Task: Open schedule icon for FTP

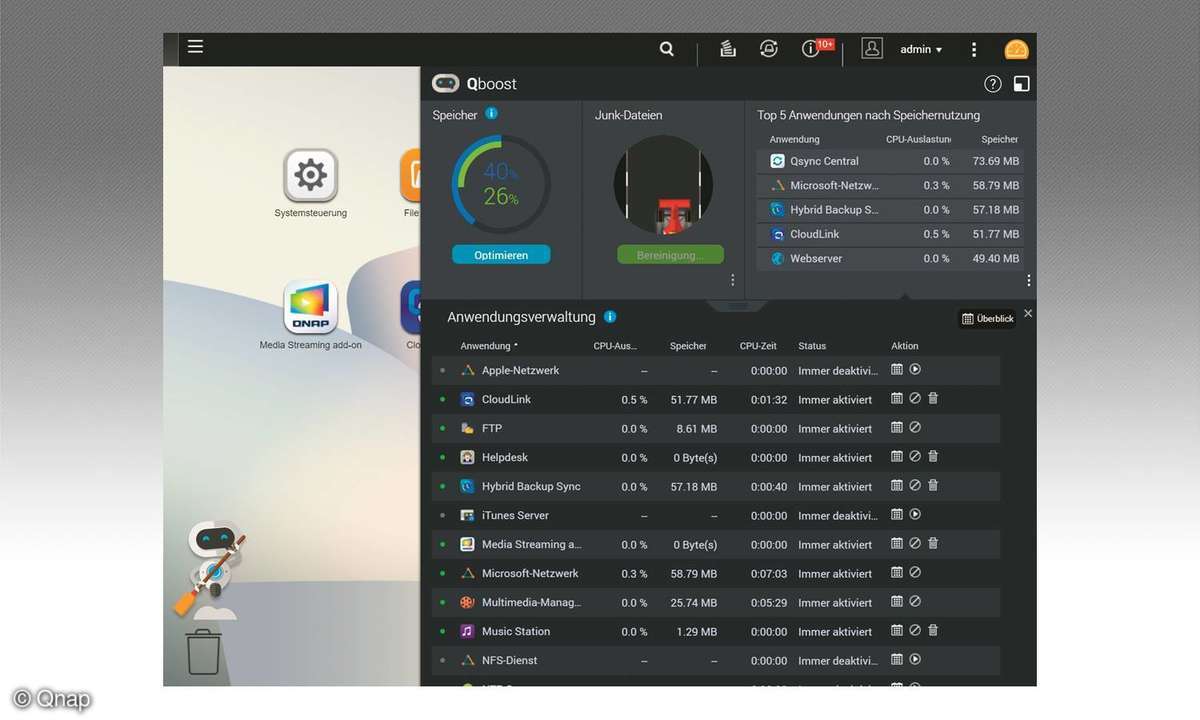Action: [897, 428]
